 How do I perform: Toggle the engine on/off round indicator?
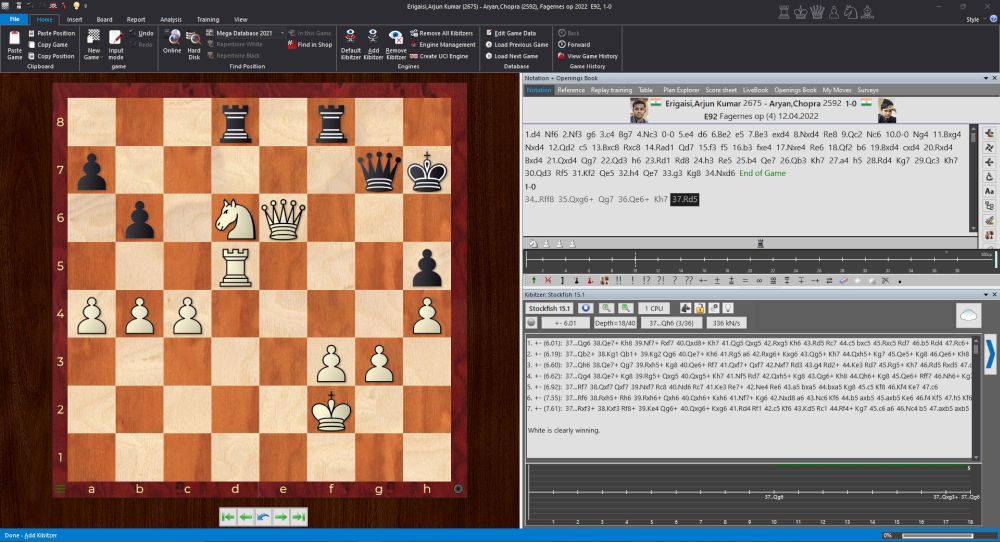pos(532,323)
